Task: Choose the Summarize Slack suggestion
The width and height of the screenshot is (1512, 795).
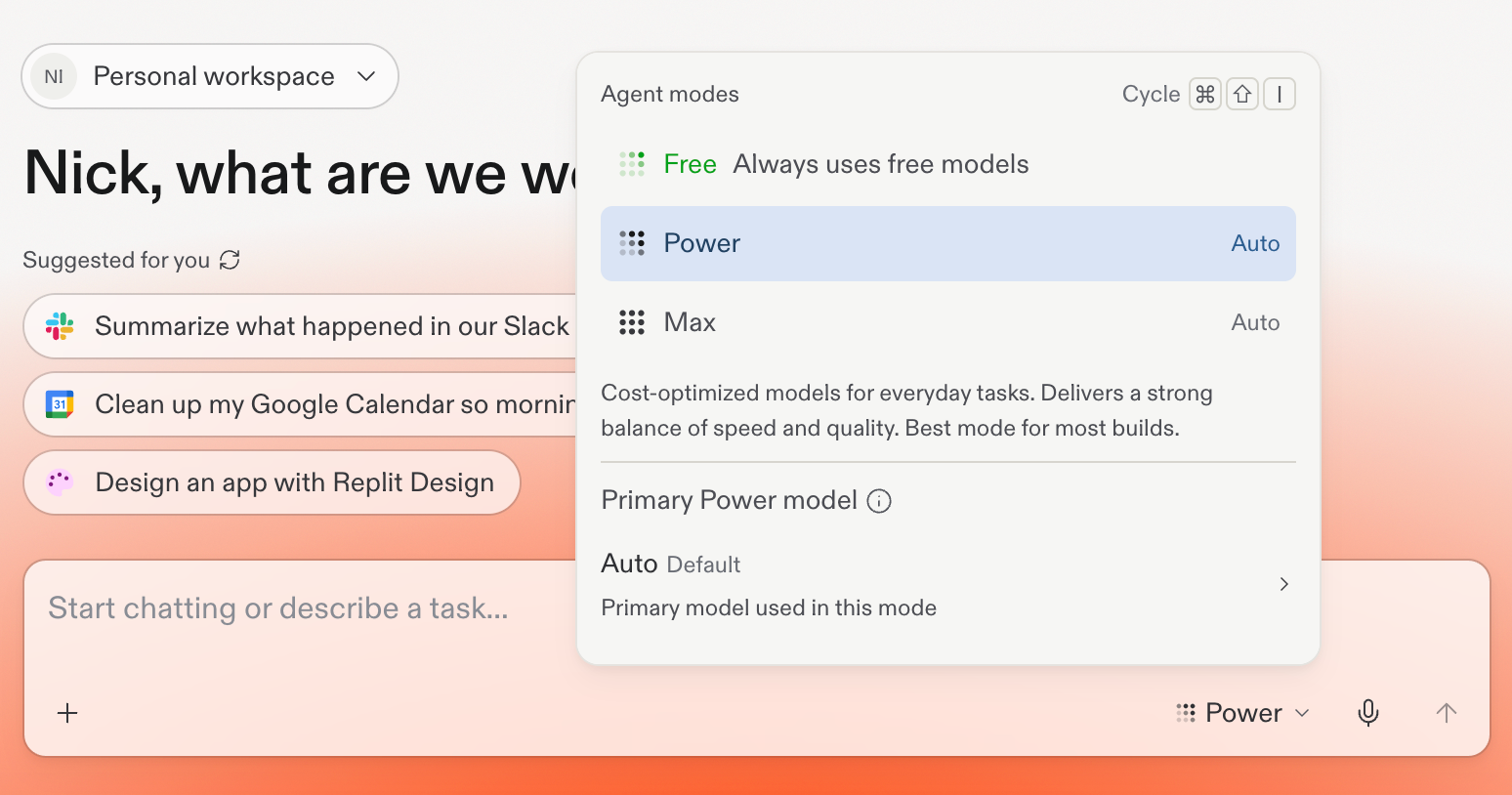Action: [300, 326]
